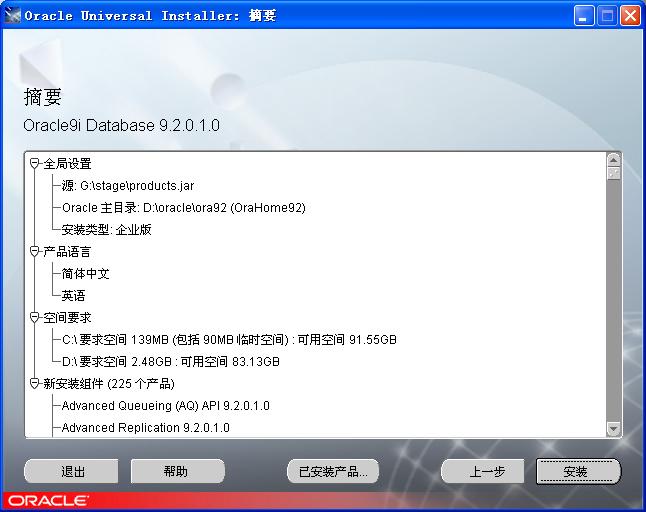Click the Oracle installer title bar icon

click(x=12, y=15)
